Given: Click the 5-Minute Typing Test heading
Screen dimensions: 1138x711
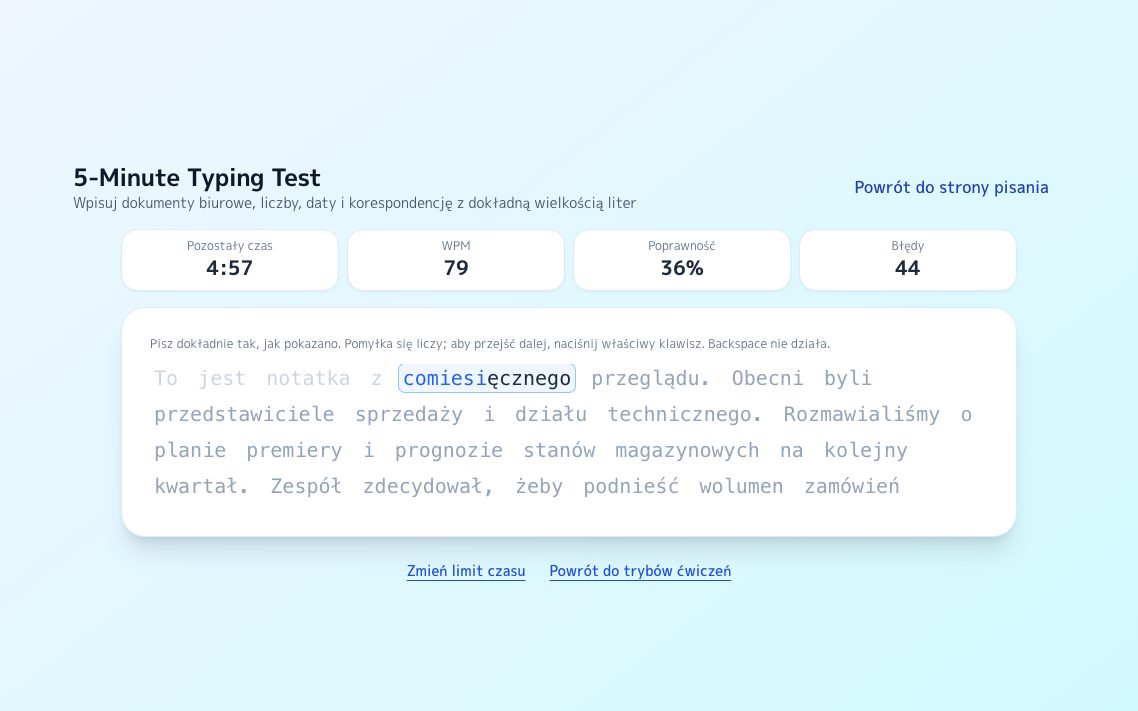Looking at the screenshot, I should 197,178.
